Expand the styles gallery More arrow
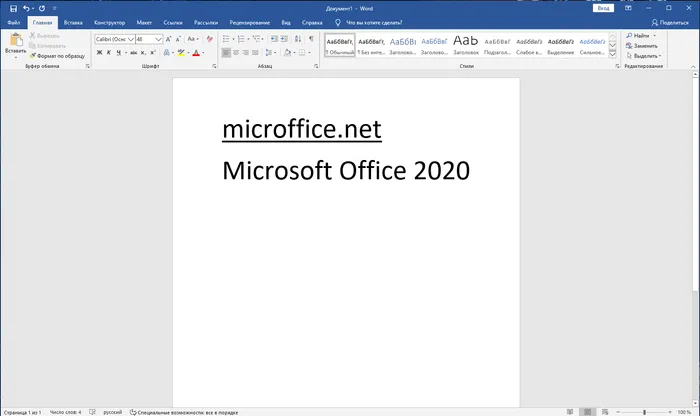700x416 pixels. (612, 54)
